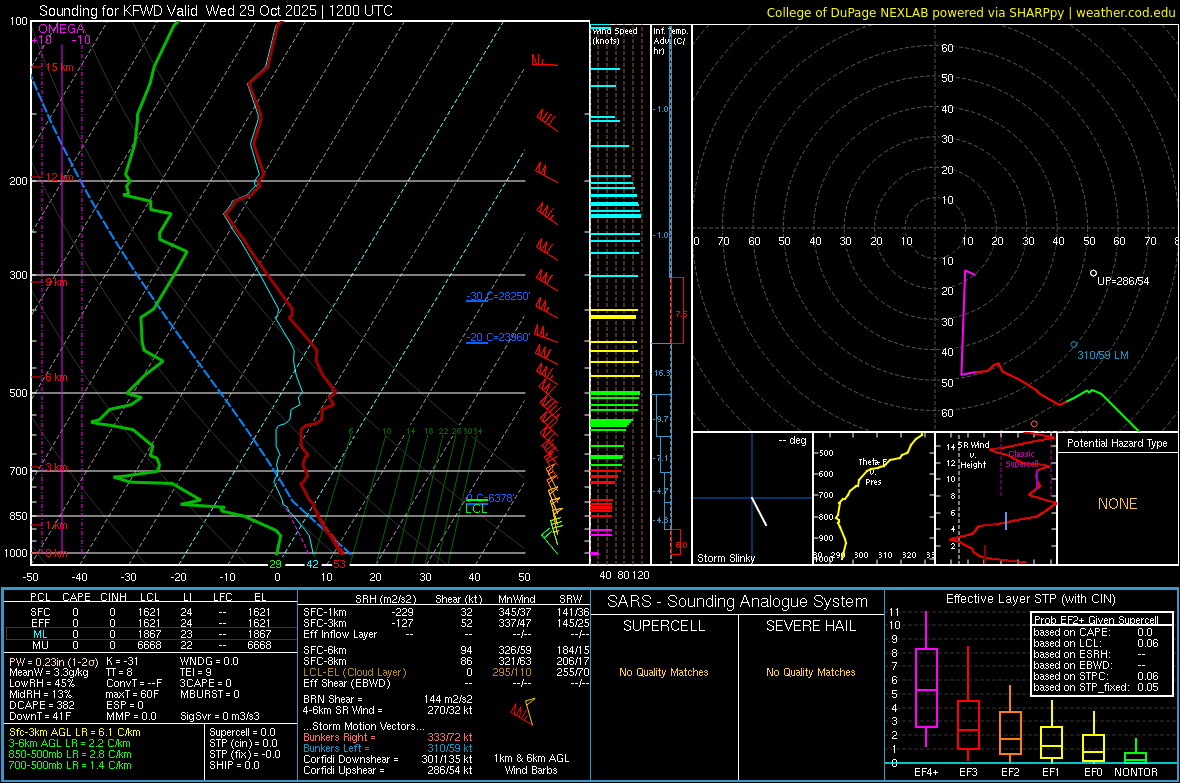Select the highlighted ML parcel row

tap(151, 634)
